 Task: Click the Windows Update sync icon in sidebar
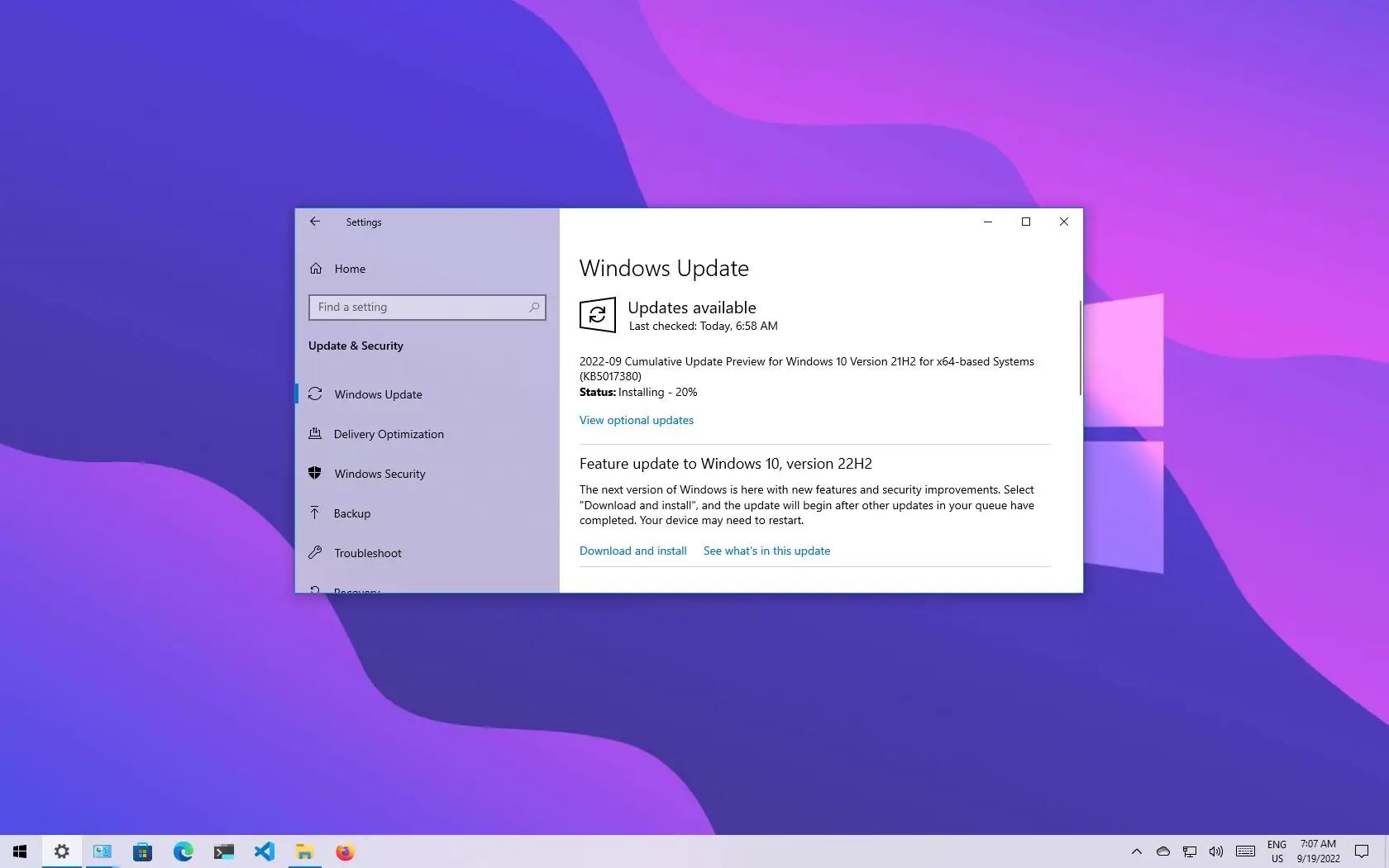[x=315, y=394]
